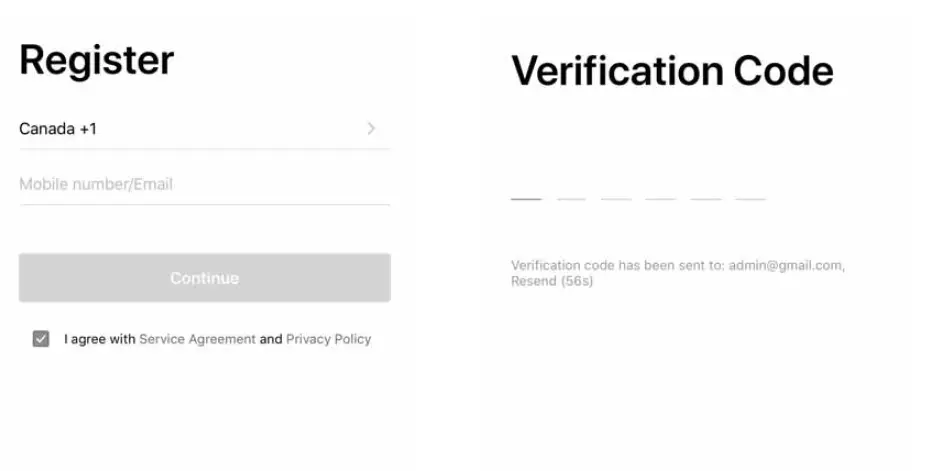Viewport: 930px width, 471px height.
Task: Uncheck the agreement checkbox
Action: [x=41, y=339]
